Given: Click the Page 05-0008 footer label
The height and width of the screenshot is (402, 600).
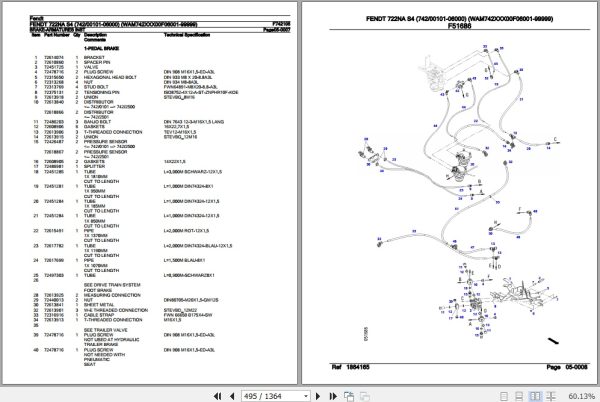Looking at the screenshot, I should tap(567, 367).
